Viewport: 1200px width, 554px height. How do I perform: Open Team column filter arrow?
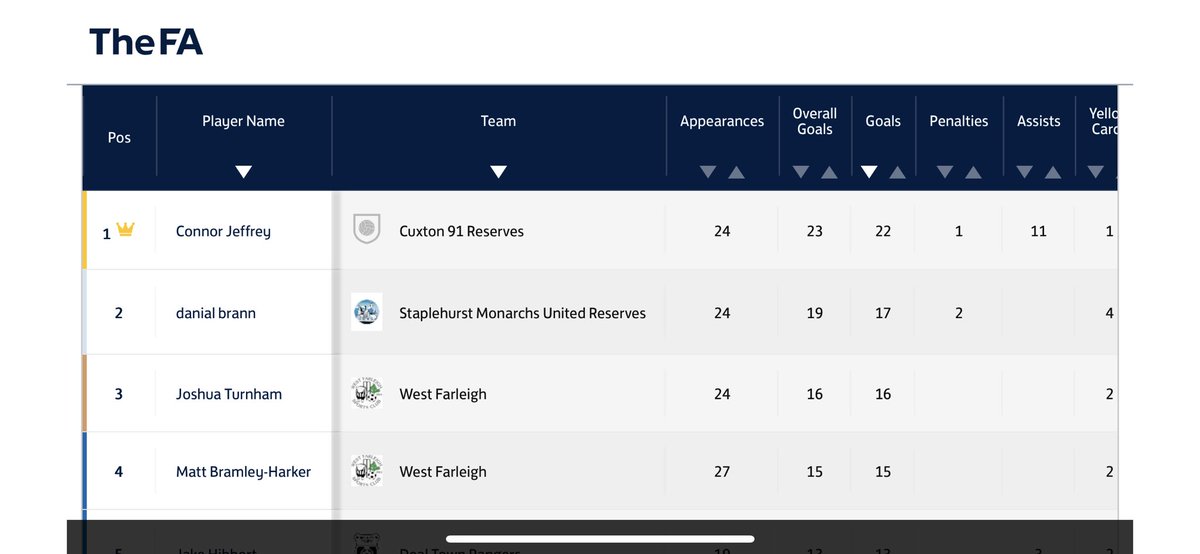[498, 172]
